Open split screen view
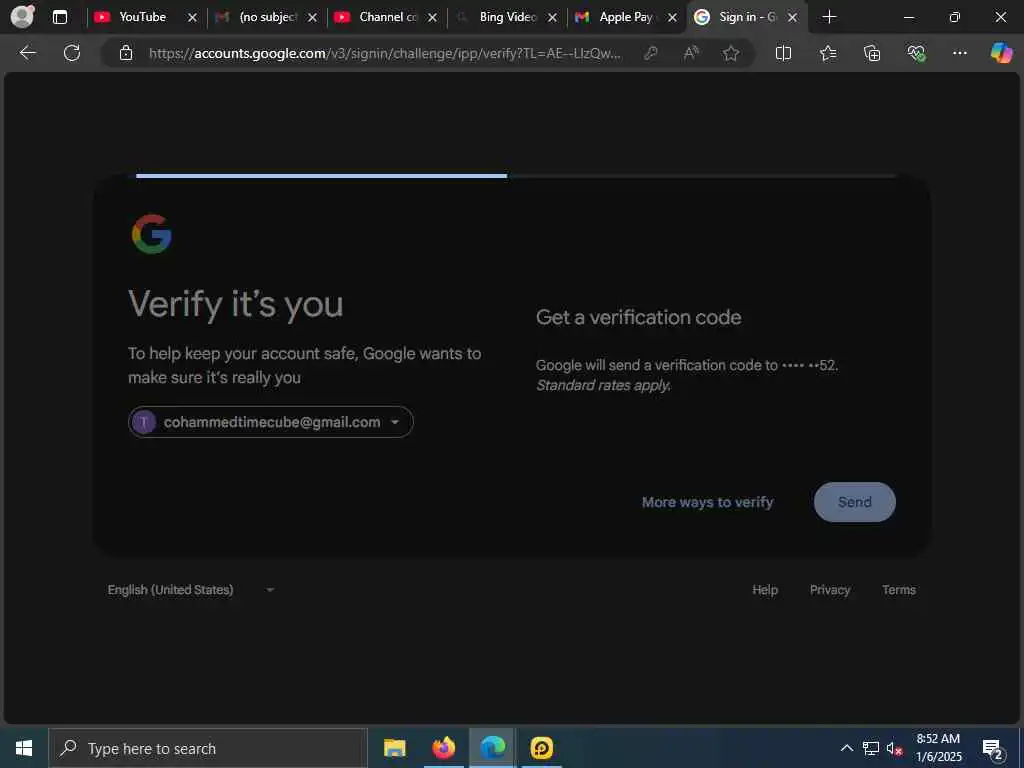 click(x=783, y=53)
